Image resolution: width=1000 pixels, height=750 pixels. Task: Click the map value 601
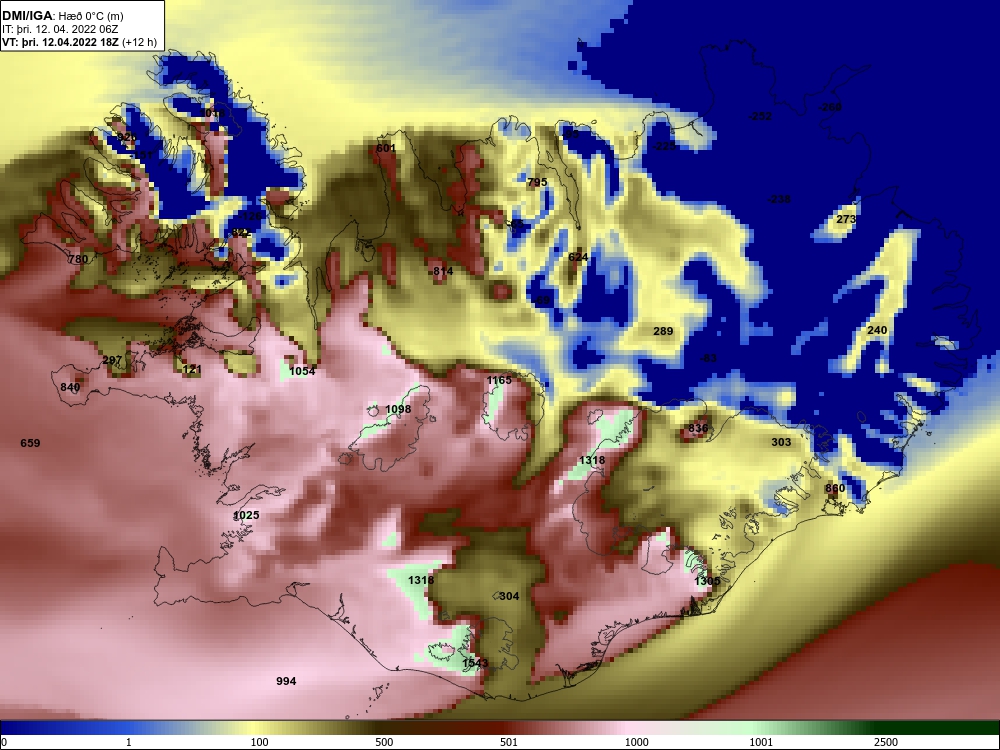386,148
